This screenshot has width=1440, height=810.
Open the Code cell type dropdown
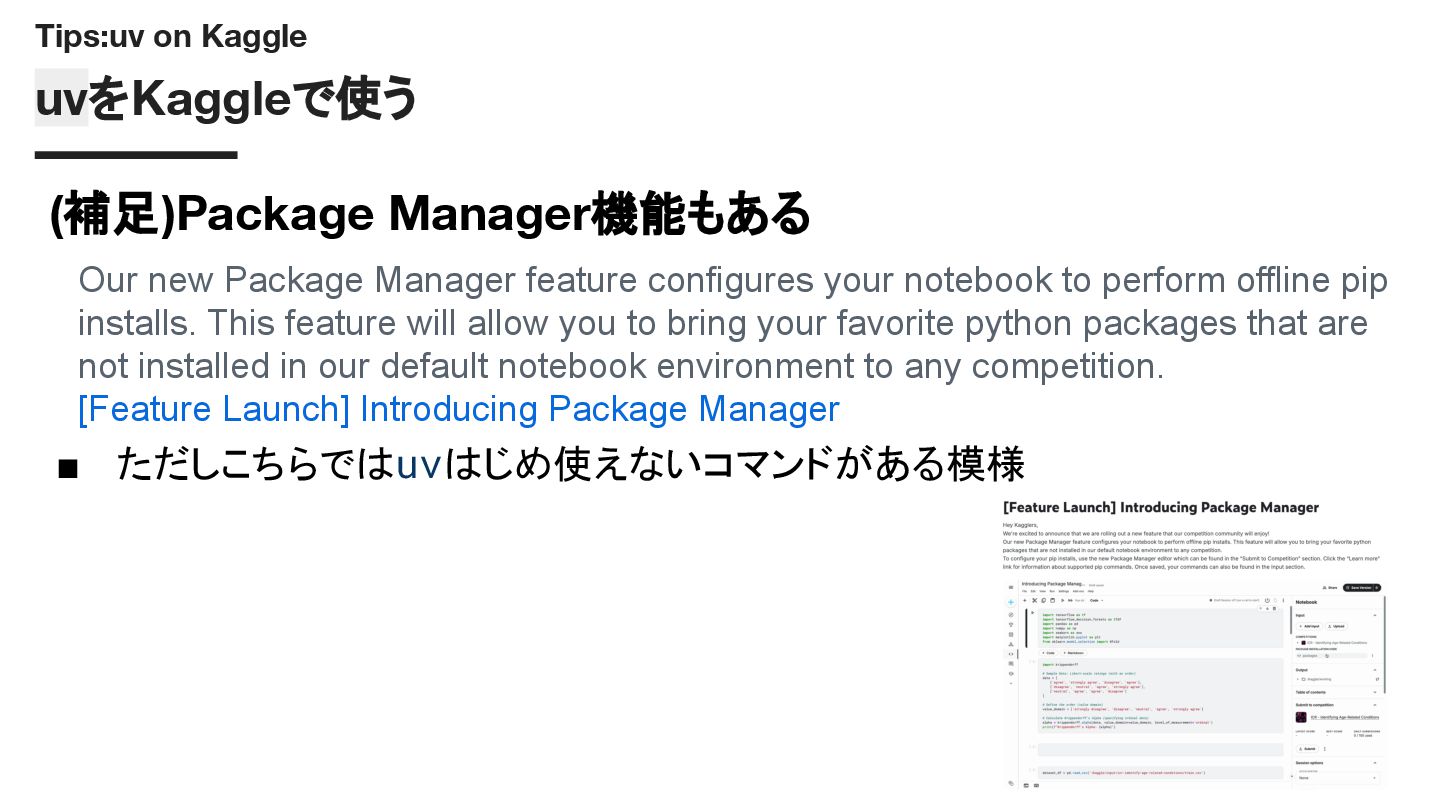[1095, 601]
